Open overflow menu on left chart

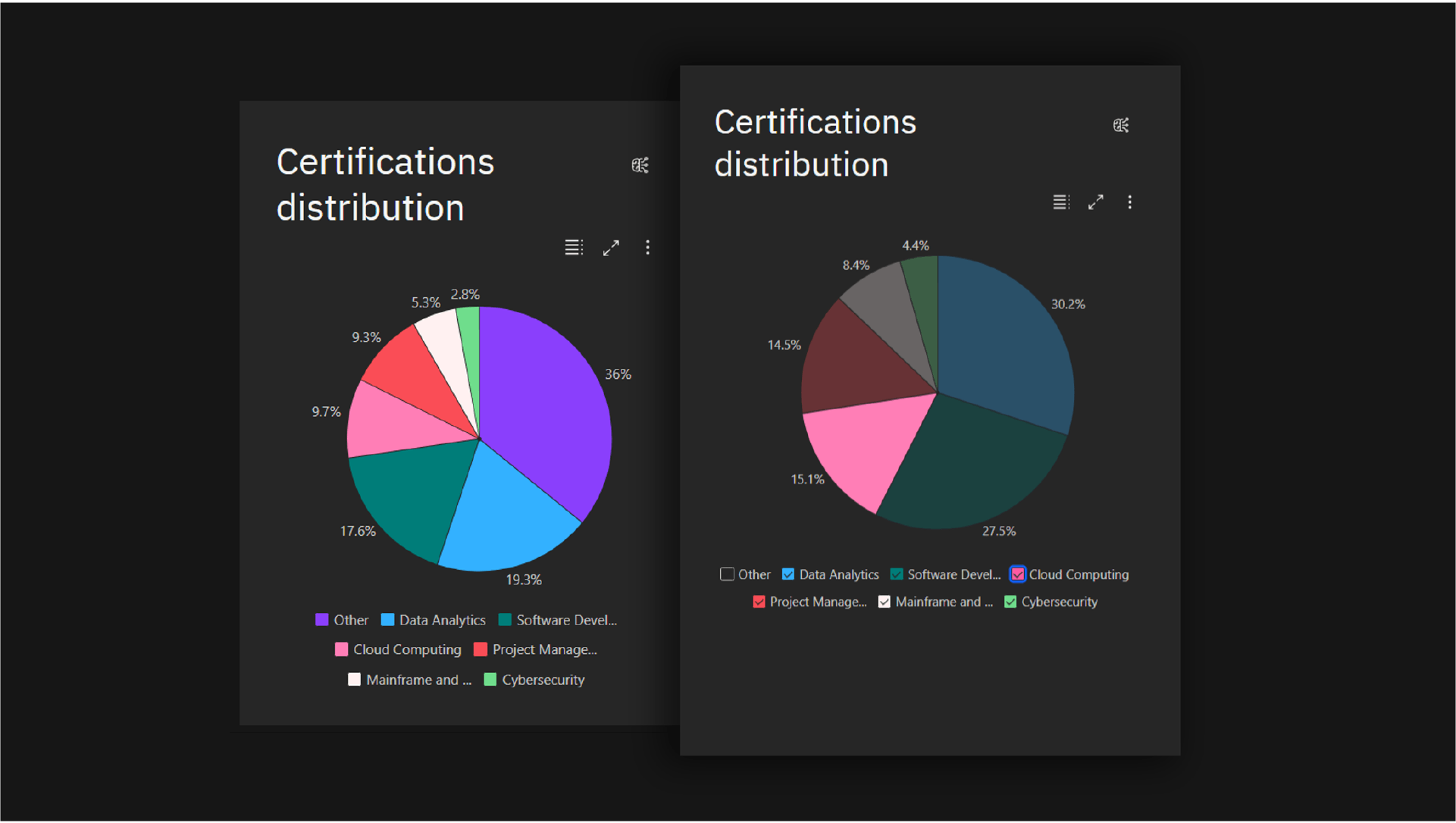[647, 248]
